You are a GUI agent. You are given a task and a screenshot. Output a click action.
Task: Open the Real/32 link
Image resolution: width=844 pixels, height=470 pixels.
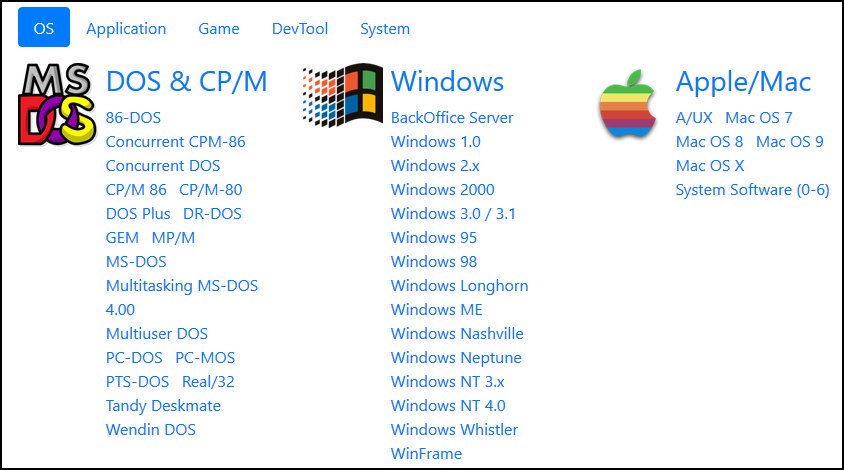(208, 382)
